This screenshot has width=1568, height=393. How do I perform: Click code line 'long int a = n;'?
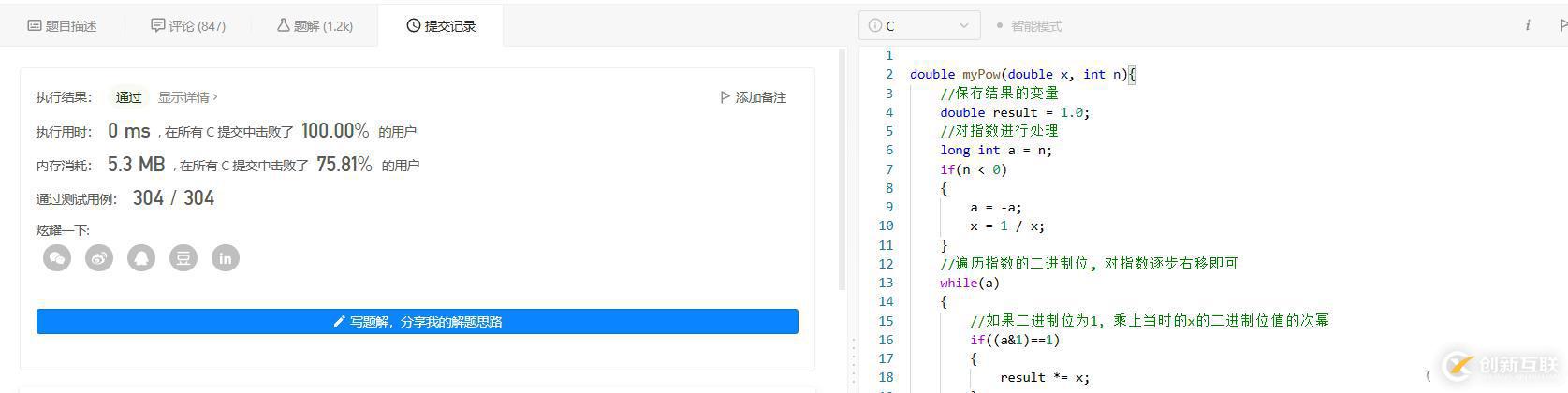(996, 150)
